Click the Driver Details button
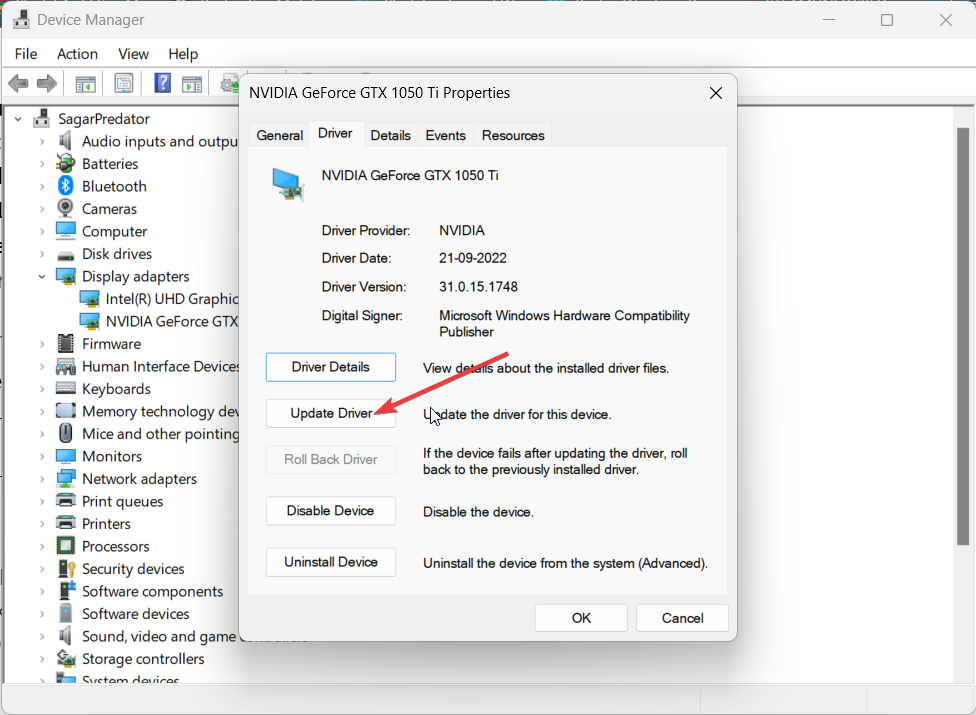 click(331, 367)
